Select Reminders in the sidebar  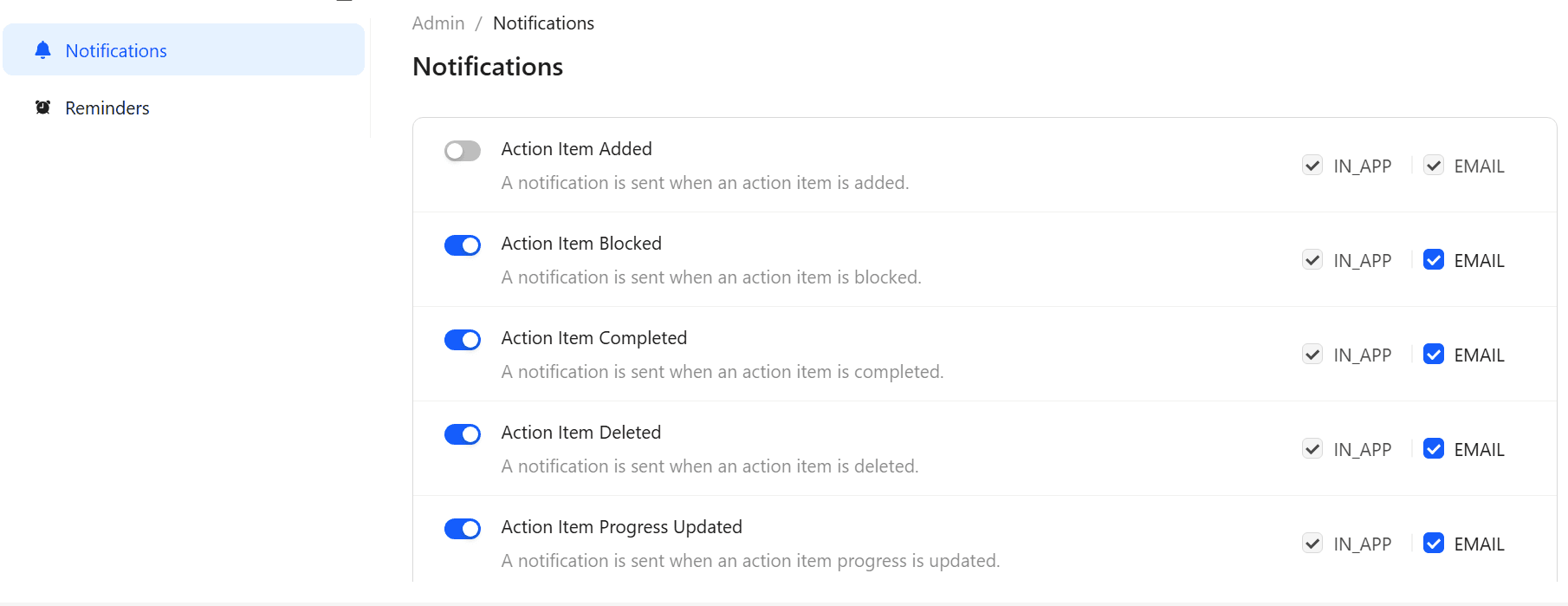[107, 107]
